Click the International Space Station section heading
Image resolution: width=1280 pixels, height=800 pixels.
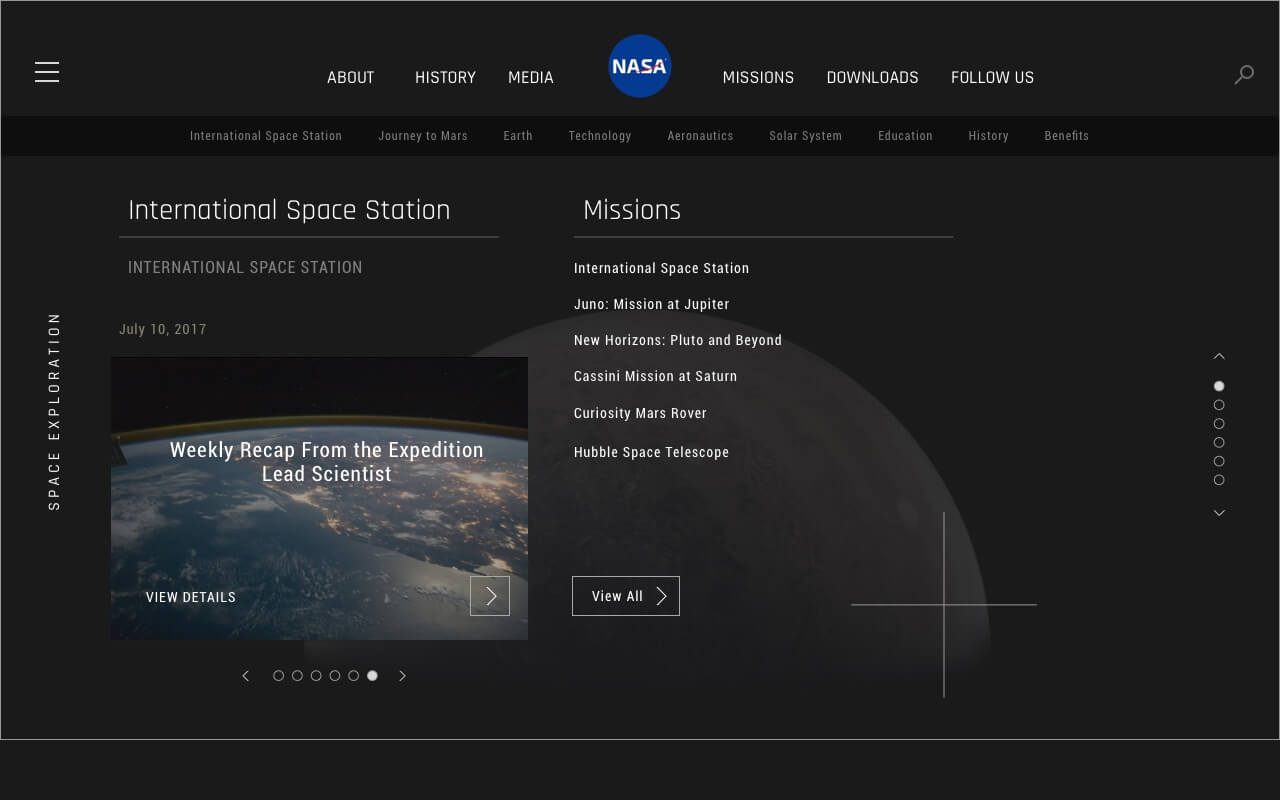tap(289, 210)
